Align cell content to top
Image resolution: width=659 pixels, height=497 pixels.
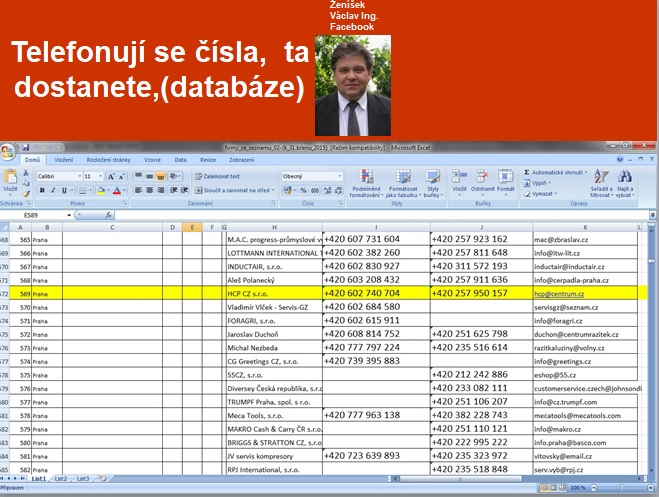[138, 176]
